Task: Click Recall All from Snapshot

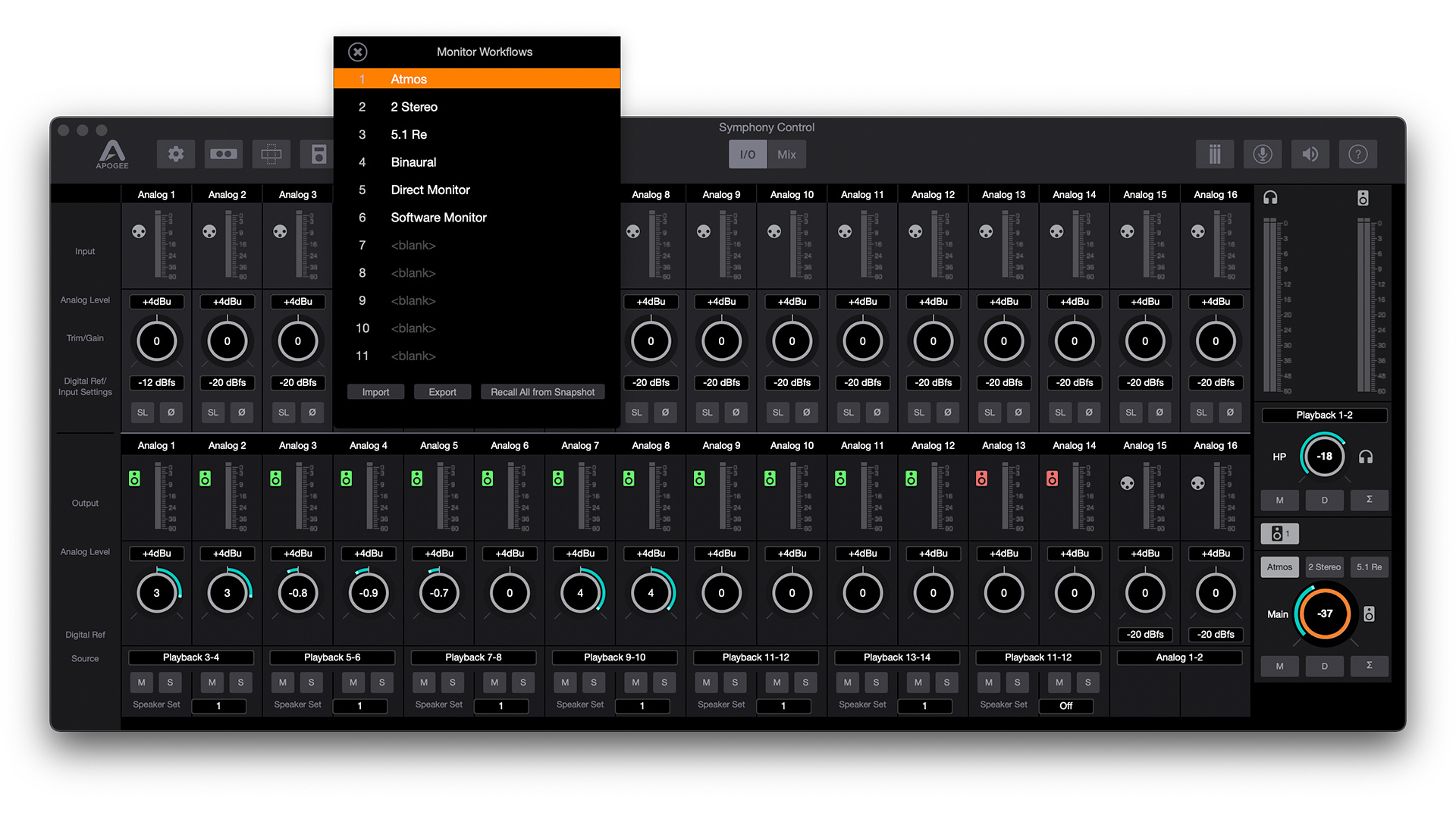Action: 542,391
